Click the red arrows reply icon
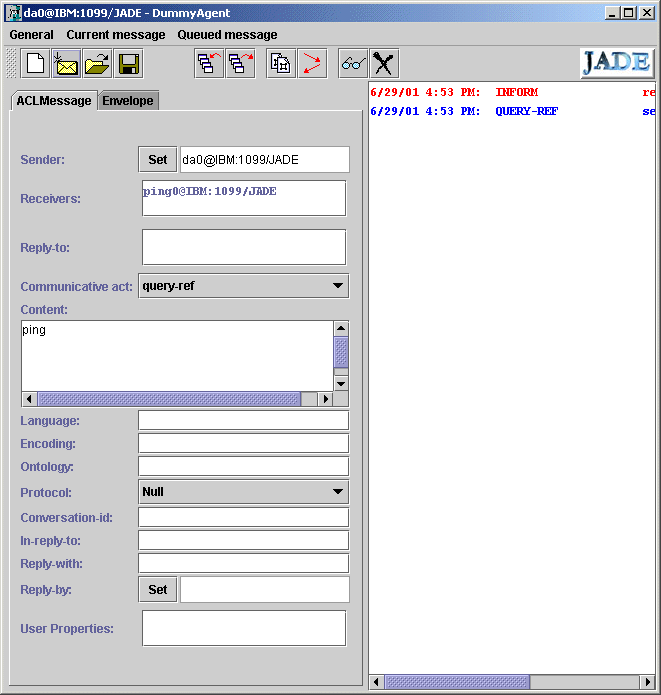This screenshot has width=661, height=695. 313,64
